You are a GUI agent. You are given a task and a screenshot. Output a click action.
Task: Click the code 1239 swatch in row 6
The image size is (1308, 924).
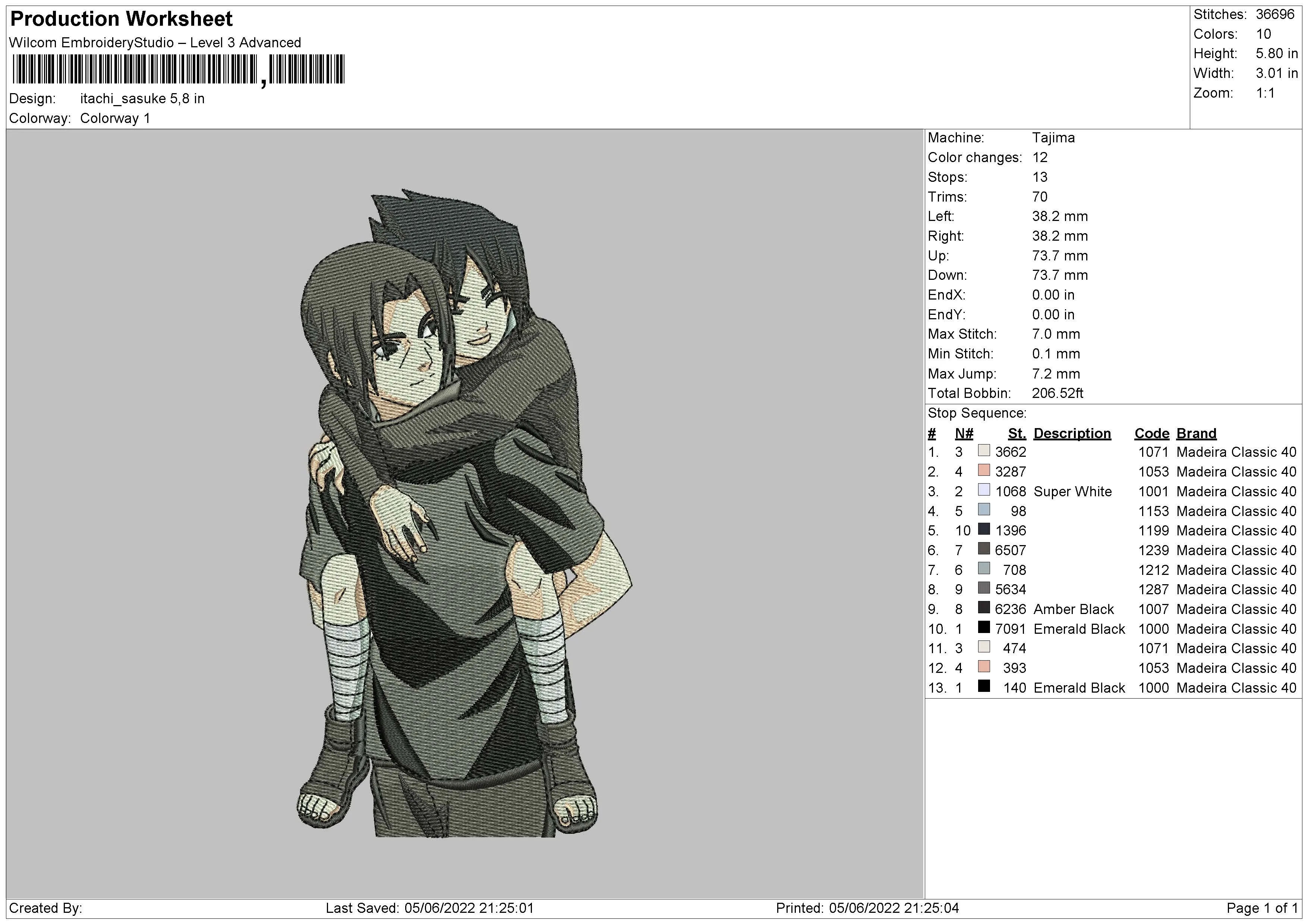[x=984, y=549]
